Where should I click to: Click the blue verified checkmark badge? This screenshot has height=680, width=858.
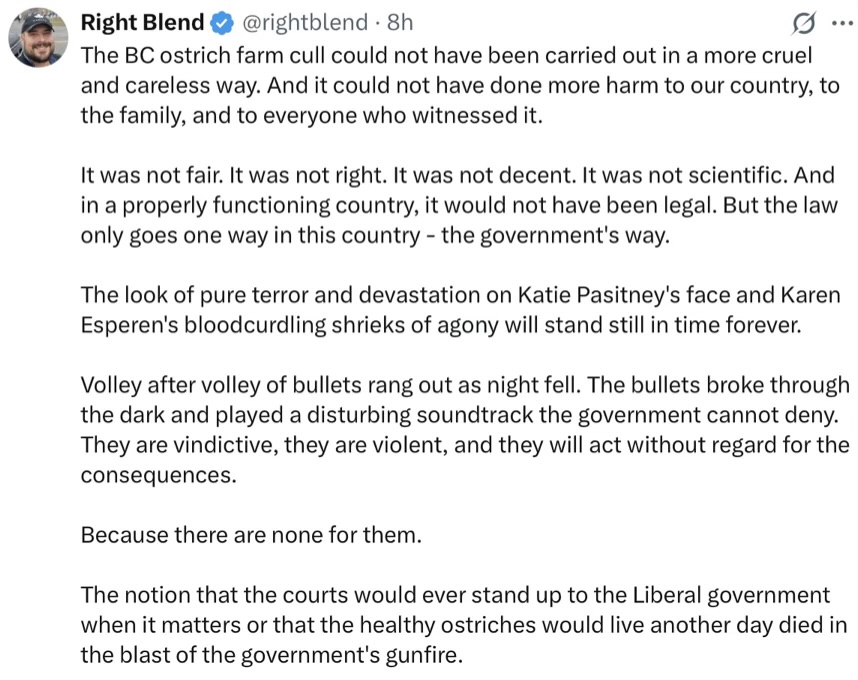220,22
